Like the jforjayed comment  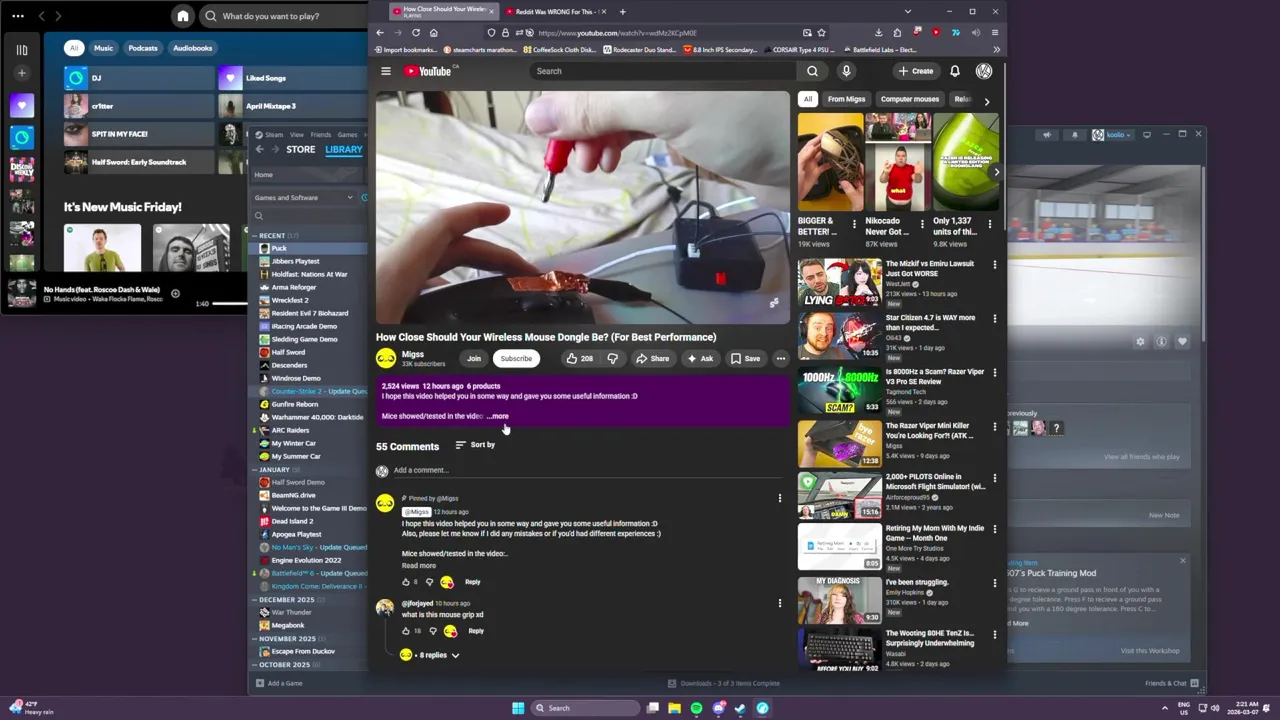(406, 631)
